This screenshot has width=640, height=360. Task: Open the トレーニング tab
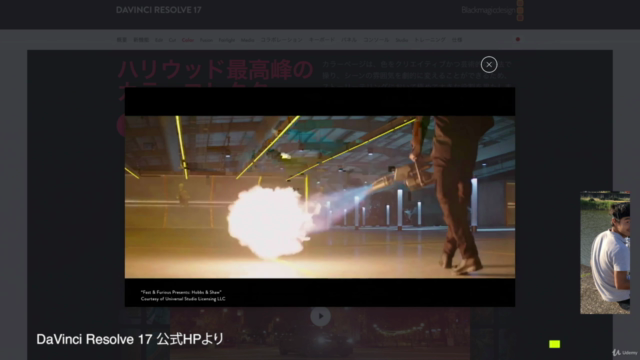coord(430,40)
